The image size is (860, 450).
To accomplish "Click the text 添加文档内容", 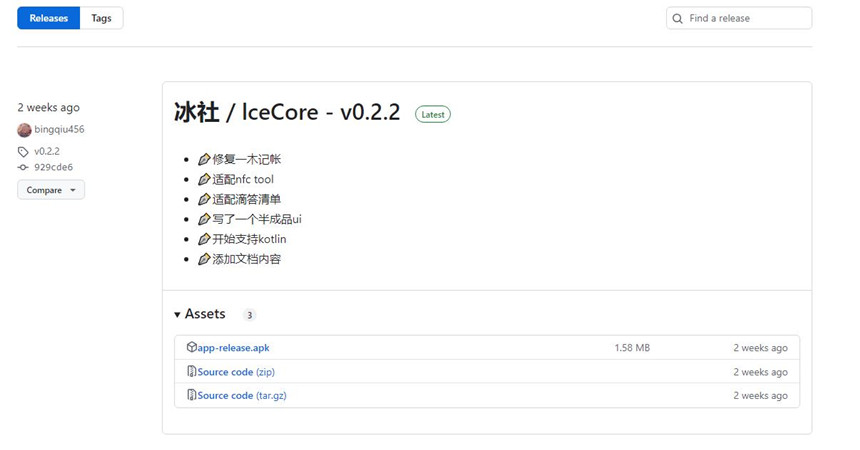I will point(246,259).
